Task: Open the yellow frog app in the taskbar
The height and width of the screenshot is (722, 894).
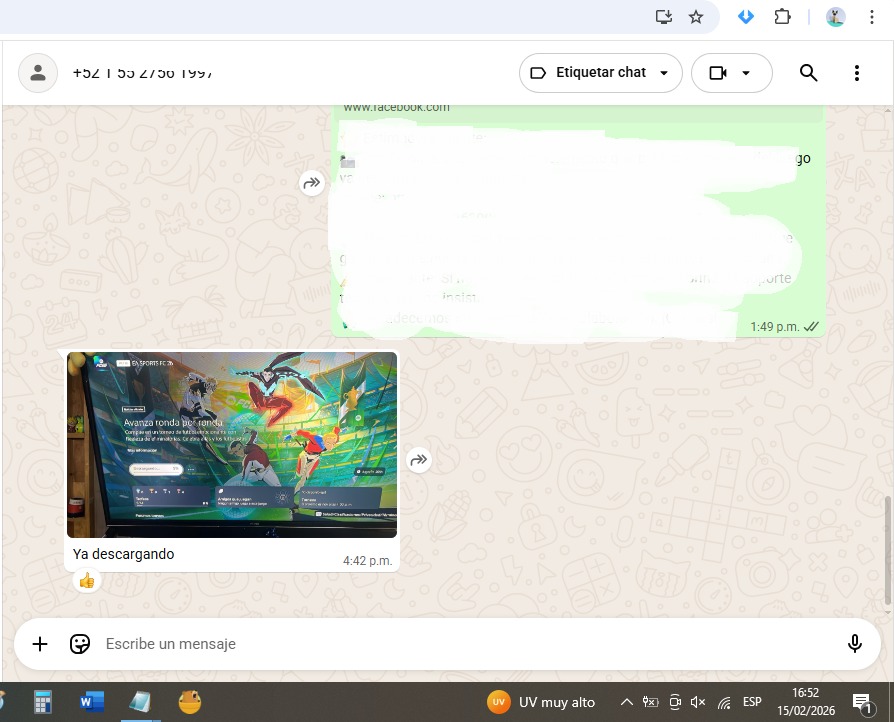Action: 190,702
